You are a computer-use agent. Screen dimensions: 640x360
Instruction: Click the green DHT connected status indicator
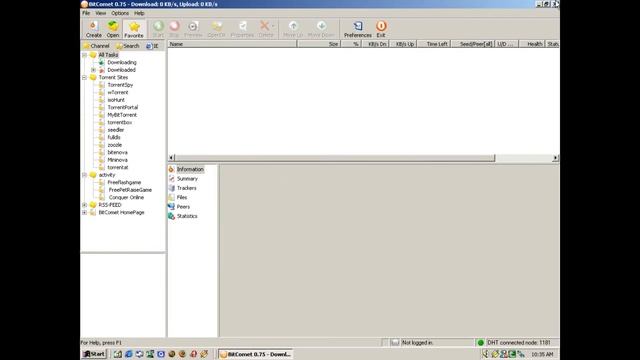[x=480, y=343]
